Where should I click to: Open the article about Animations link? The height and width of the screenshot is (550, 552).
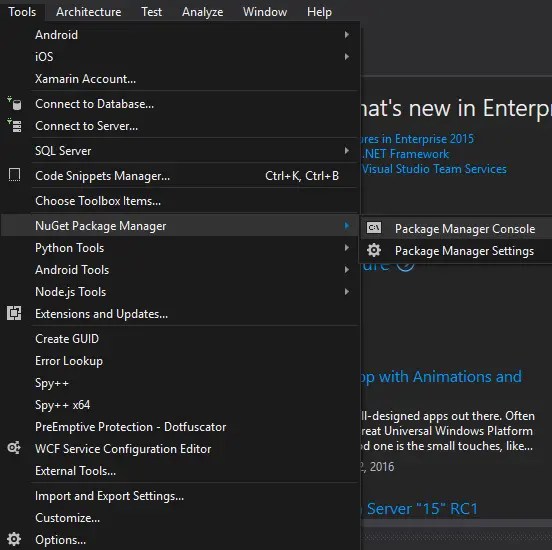(x=441, y=377)
